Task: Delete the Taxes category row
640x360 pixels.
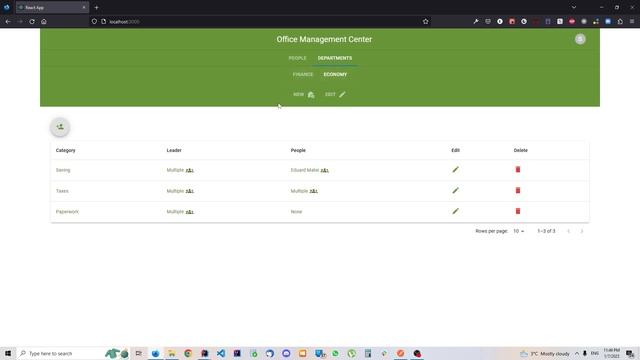Action: (x=518, y=190)
